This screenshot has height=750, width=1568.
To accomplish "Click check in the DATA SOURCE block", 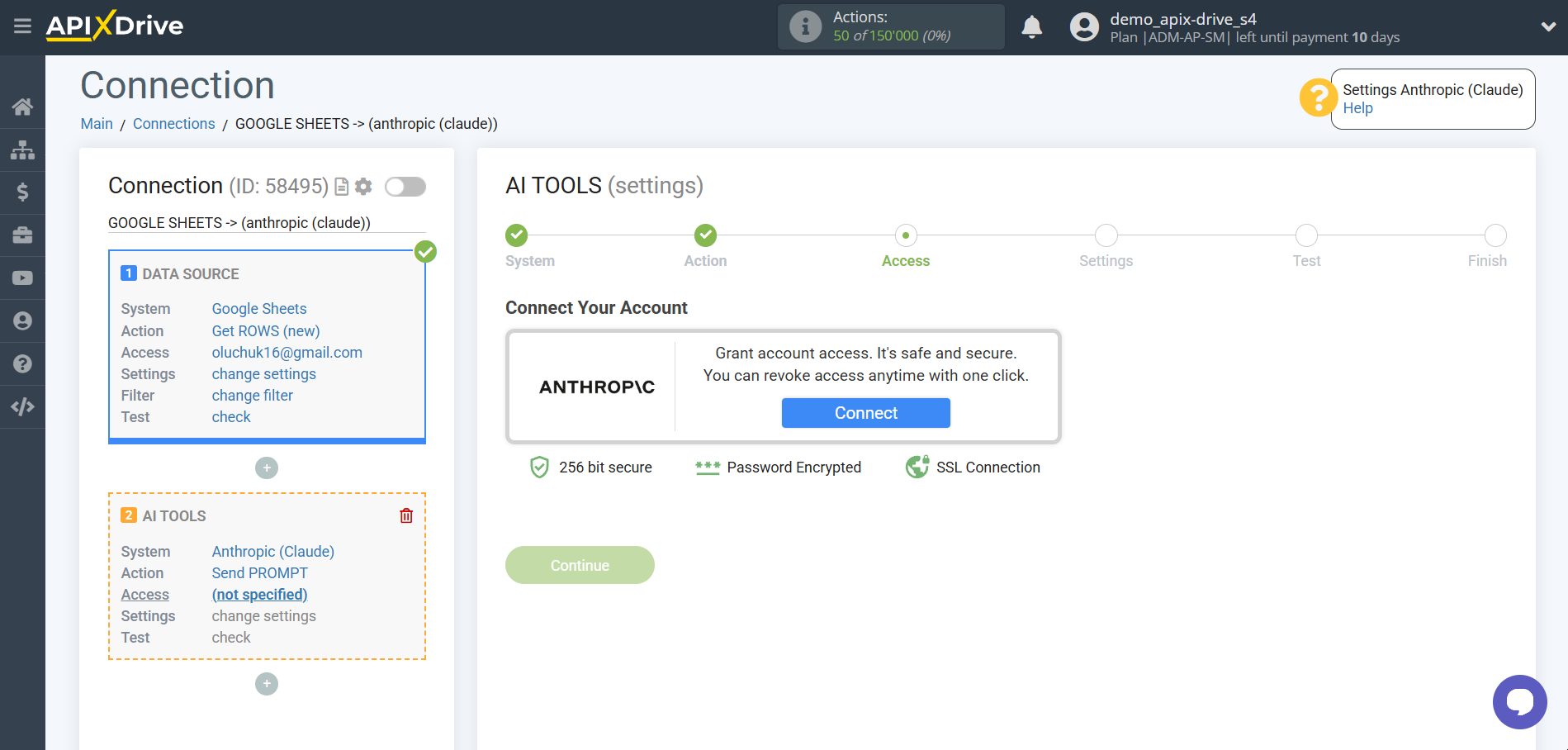I will [x=231, y=417].
